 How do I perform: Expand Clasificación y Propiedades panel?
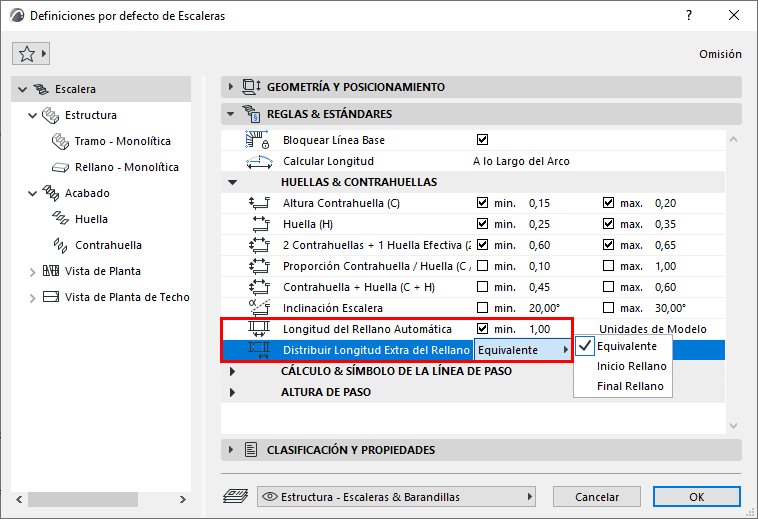(231, 450)
